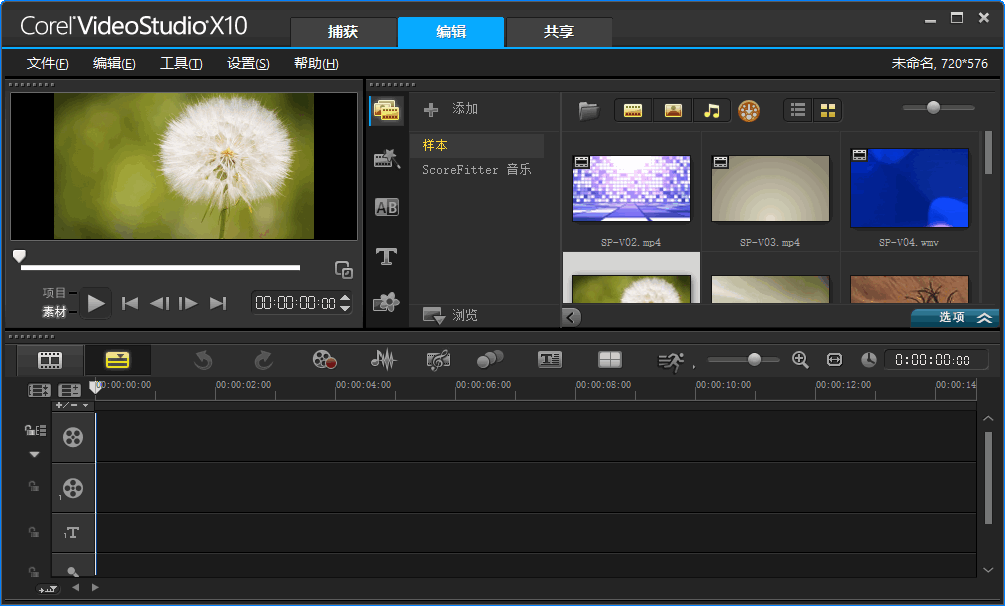Click the decorative wheel icon in library toolbar
The width and height of the screenshot is (1005, 606).
(749, 111)
